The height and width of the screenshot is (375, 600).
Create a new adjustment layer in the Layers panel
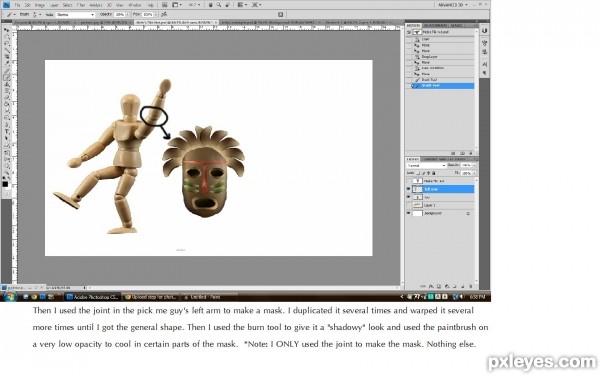[447, 286]
